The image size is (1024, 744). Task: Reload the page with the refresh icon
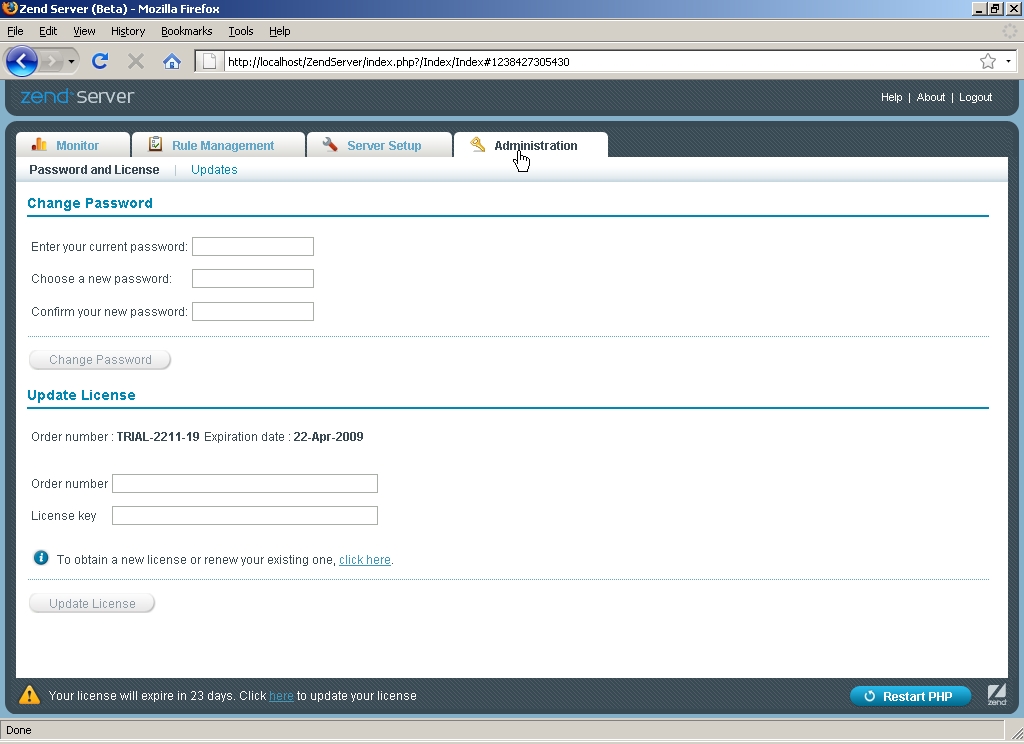click(x=100, y=61)
